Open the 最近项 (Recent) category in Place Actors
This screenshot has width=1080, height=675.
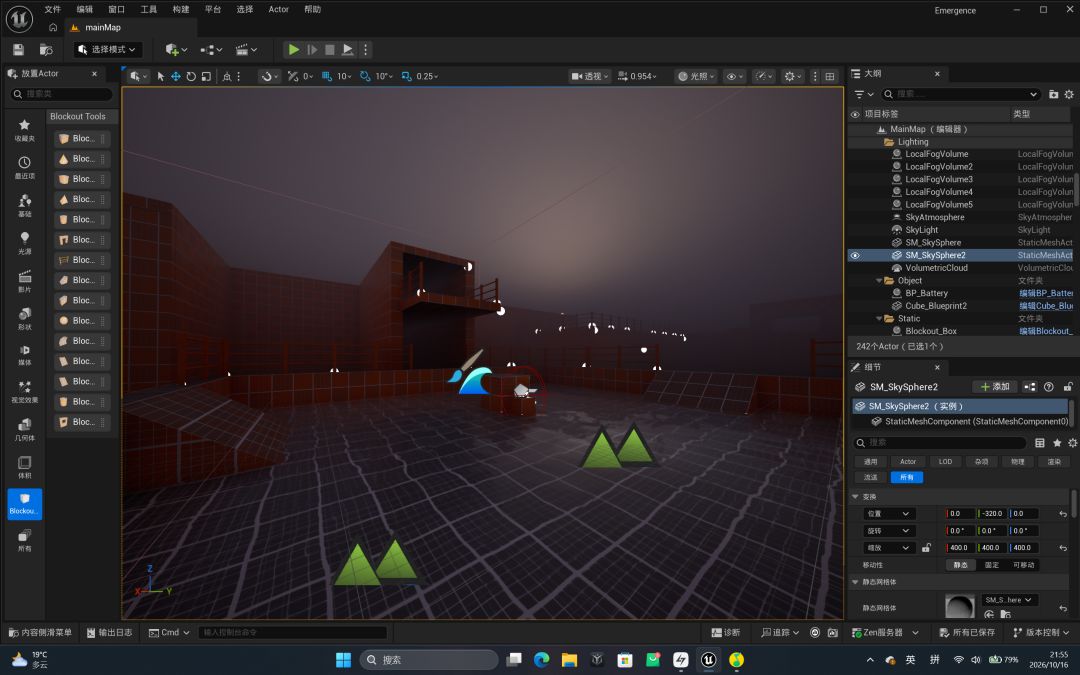(24, 167)
